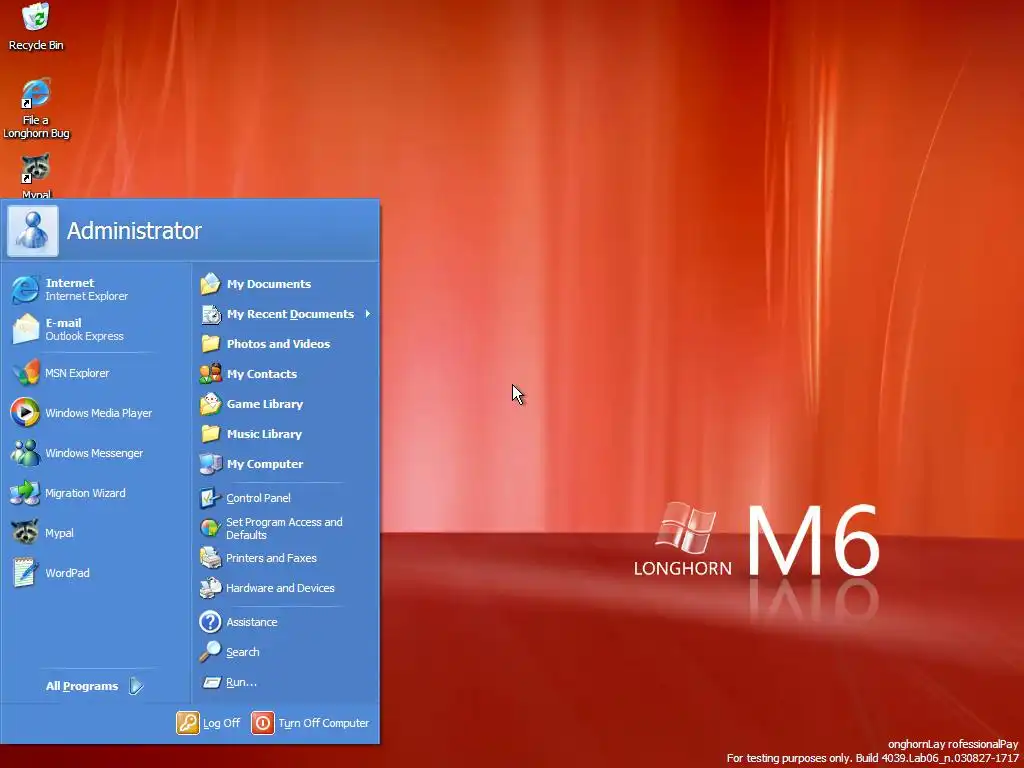1024x768 pixels.
Task: Launch the Windows Media Player icon
Action: 25,413
